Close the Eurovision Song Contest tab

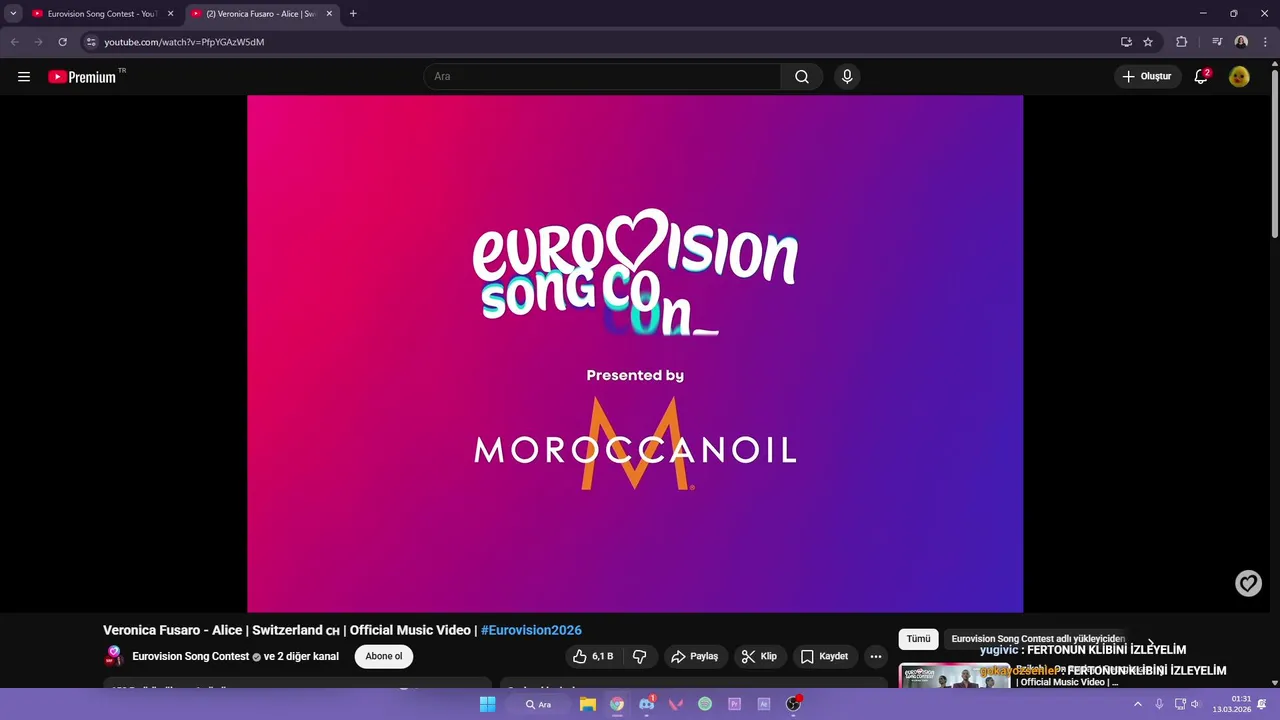coord(170,14)
